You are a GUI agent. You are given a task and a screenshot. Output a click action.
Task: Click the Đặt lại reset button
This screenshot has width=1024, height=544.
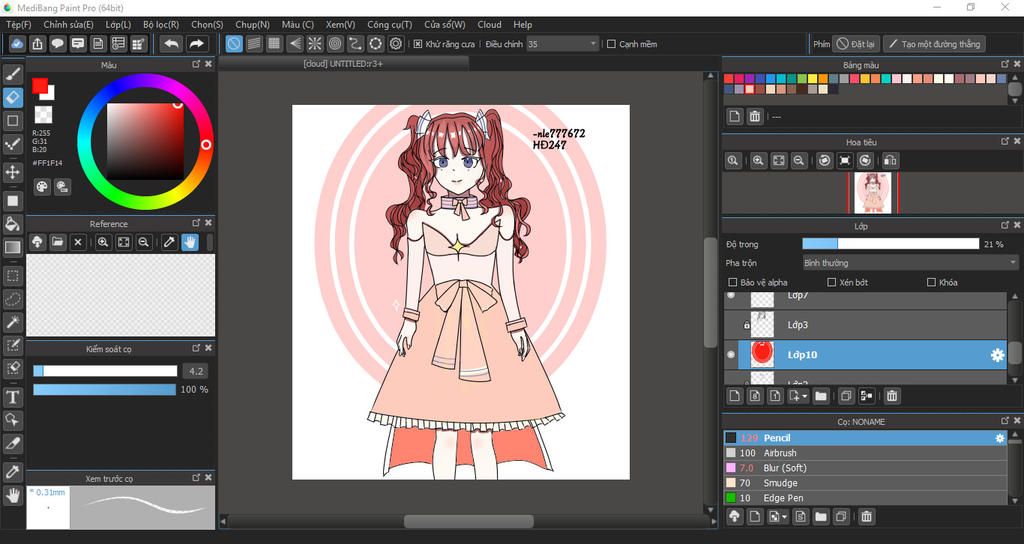click(856, 44)
